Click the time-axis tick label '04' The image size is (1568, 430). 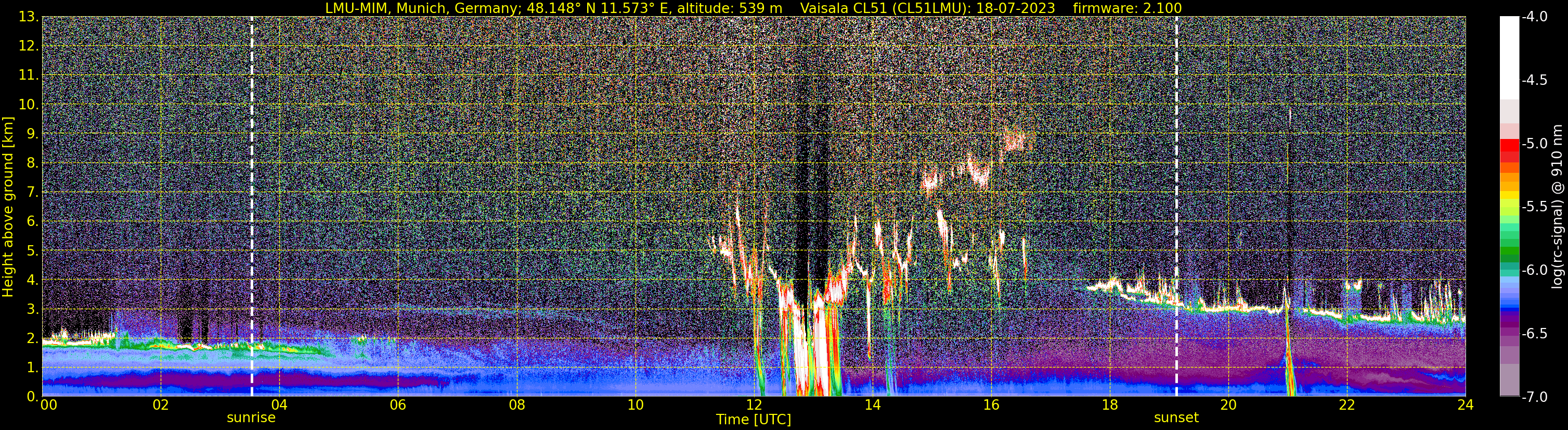[279, 405]
